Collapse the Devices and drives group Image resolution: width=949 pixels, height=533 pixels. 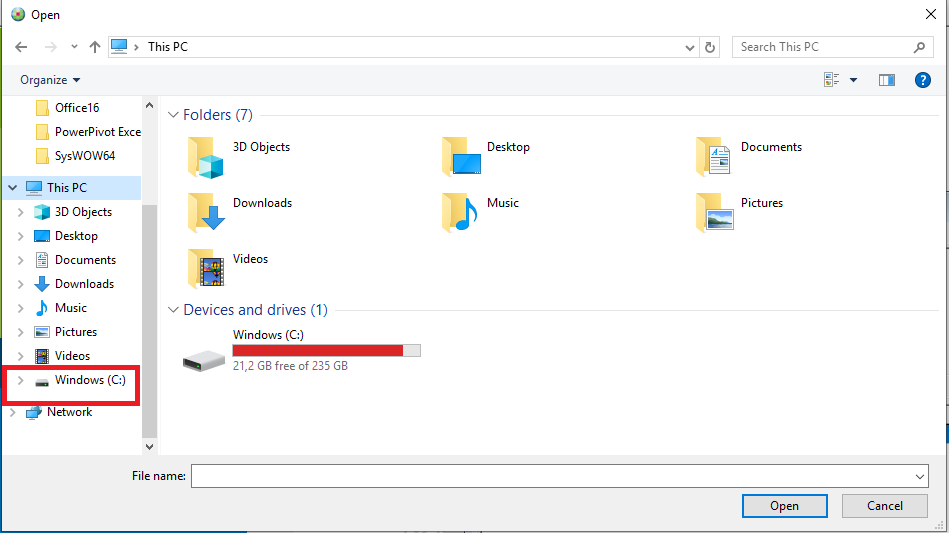(173, 310)
